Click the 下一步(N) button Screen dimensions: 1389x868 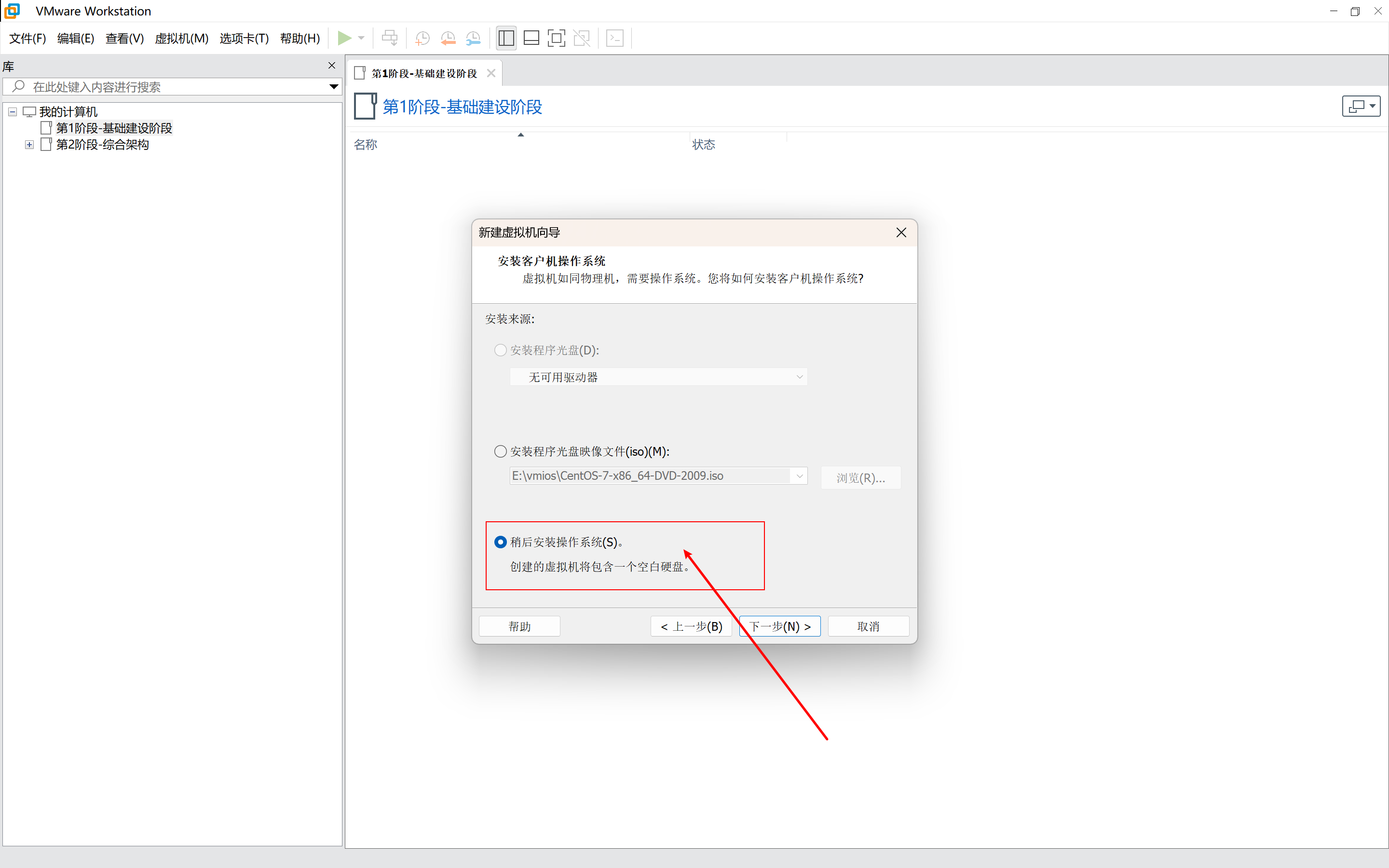pyautogui.click(x=779, y=626)
